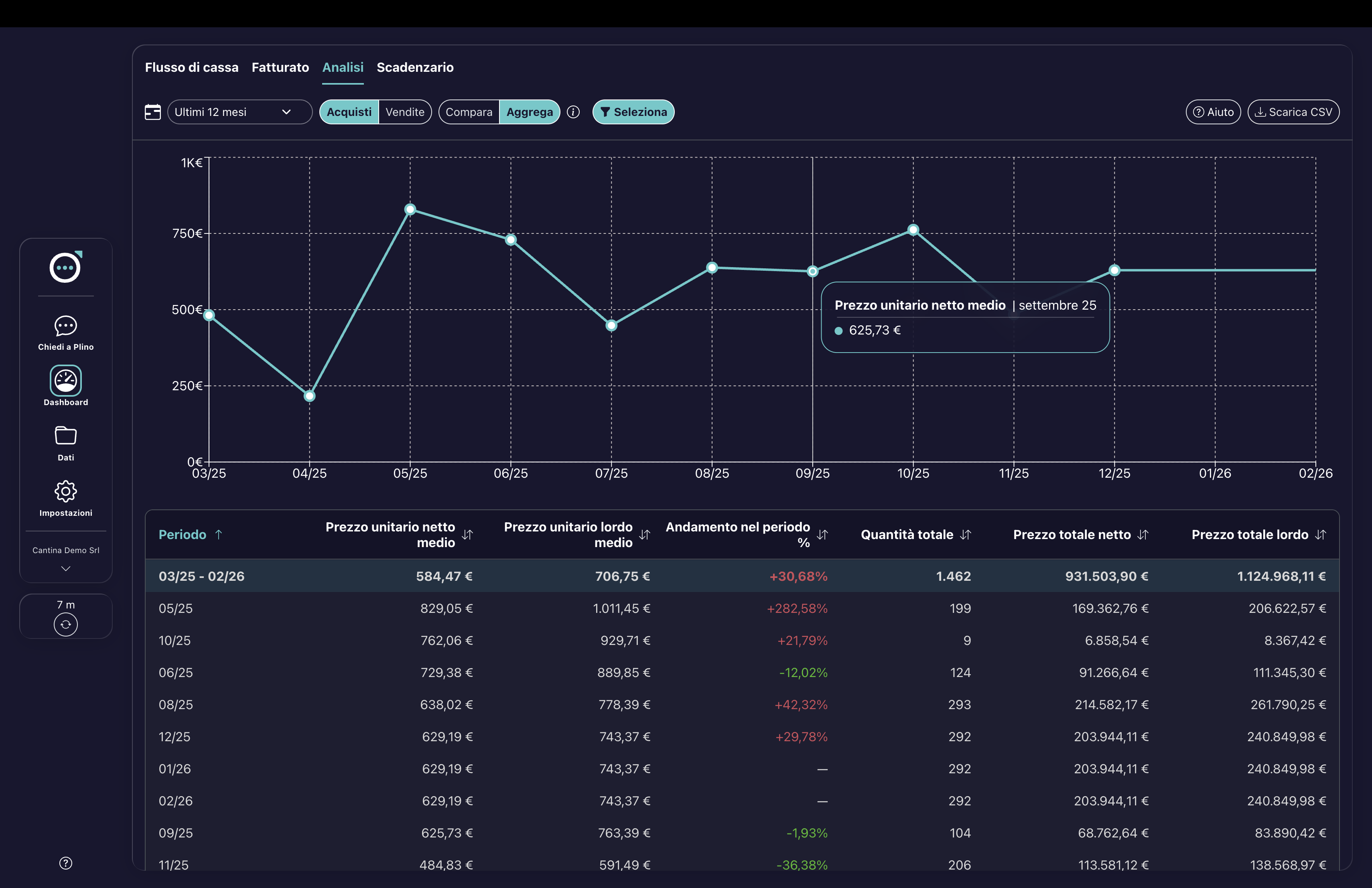Open the Scadenzario tab
This screenshot has width=1372, height=888.
pyautogui.click(x=415, y=67)
